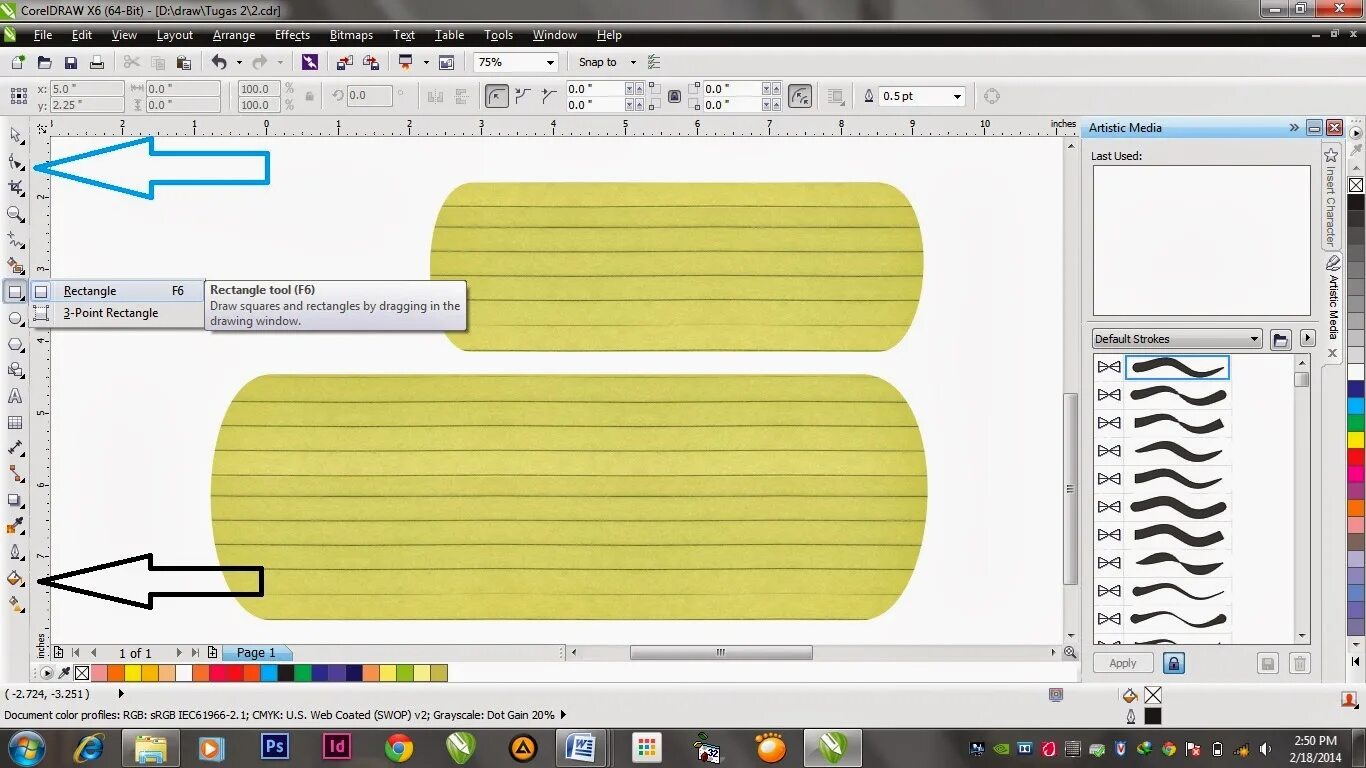Select the Polygon tool
The width and height of the screenshot is (1366, 768).
tap(15, 344)
